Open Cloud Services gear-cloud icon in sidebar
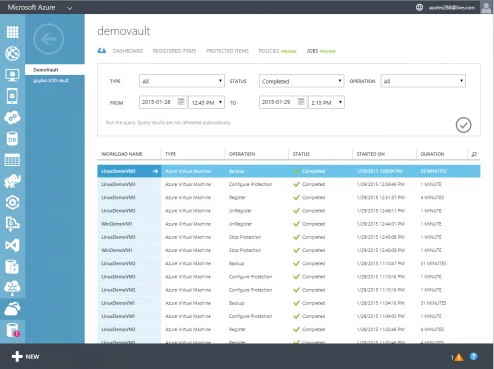 pos(12,117)
